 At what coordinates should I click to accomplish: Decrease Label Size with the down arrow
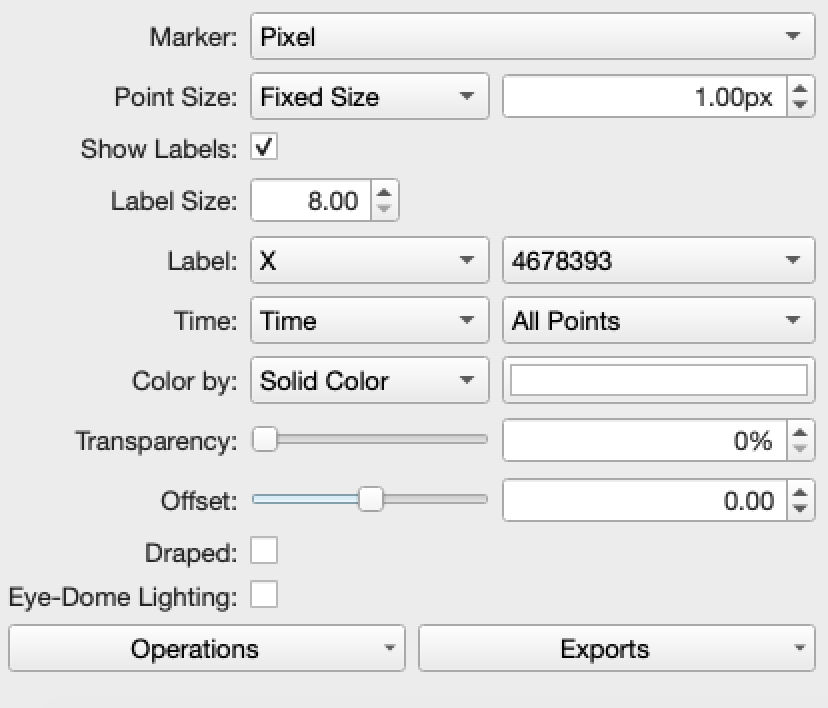point(385,209)
